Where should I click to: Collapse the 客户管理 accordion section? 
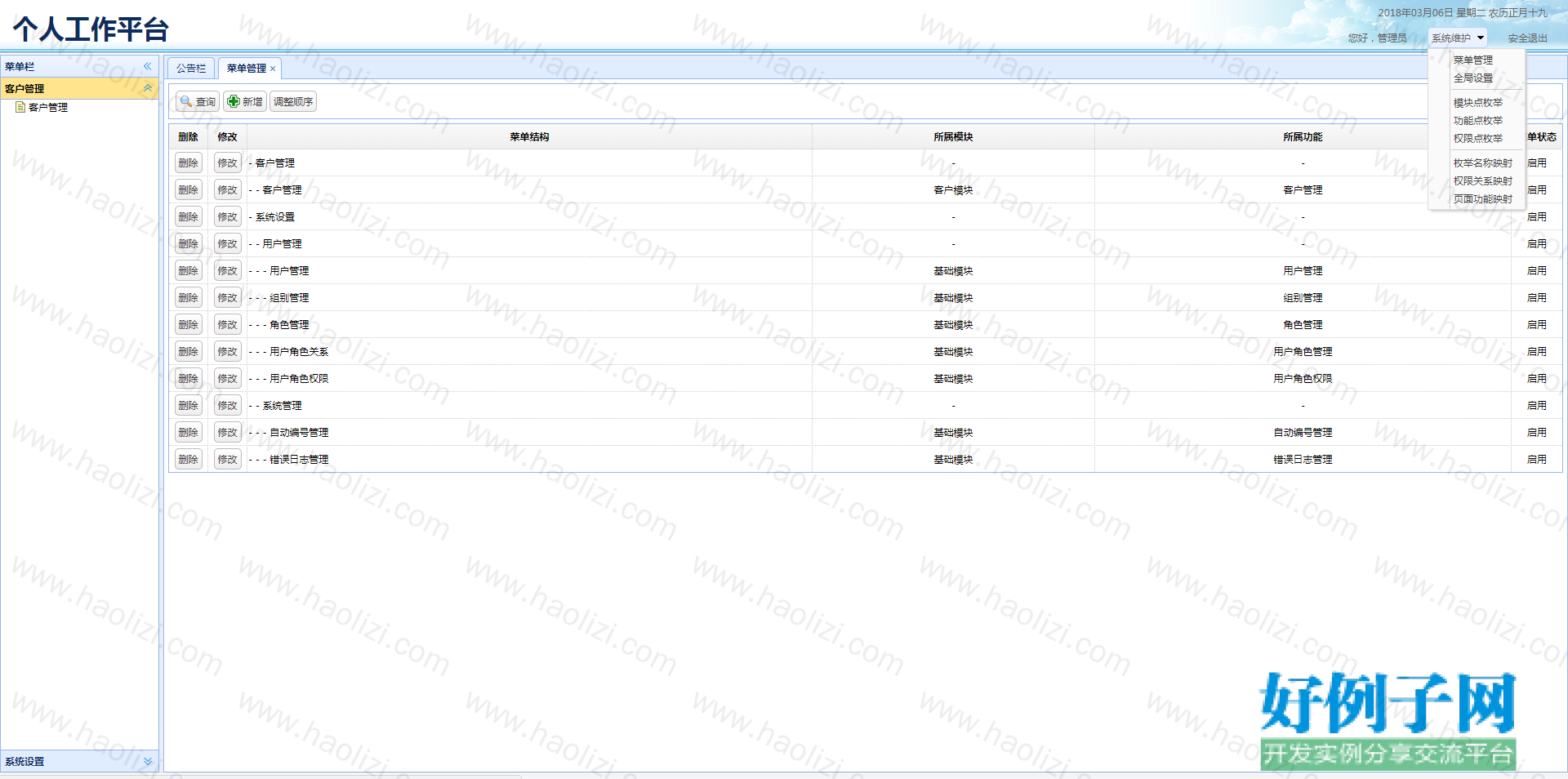tap(148, 88)
